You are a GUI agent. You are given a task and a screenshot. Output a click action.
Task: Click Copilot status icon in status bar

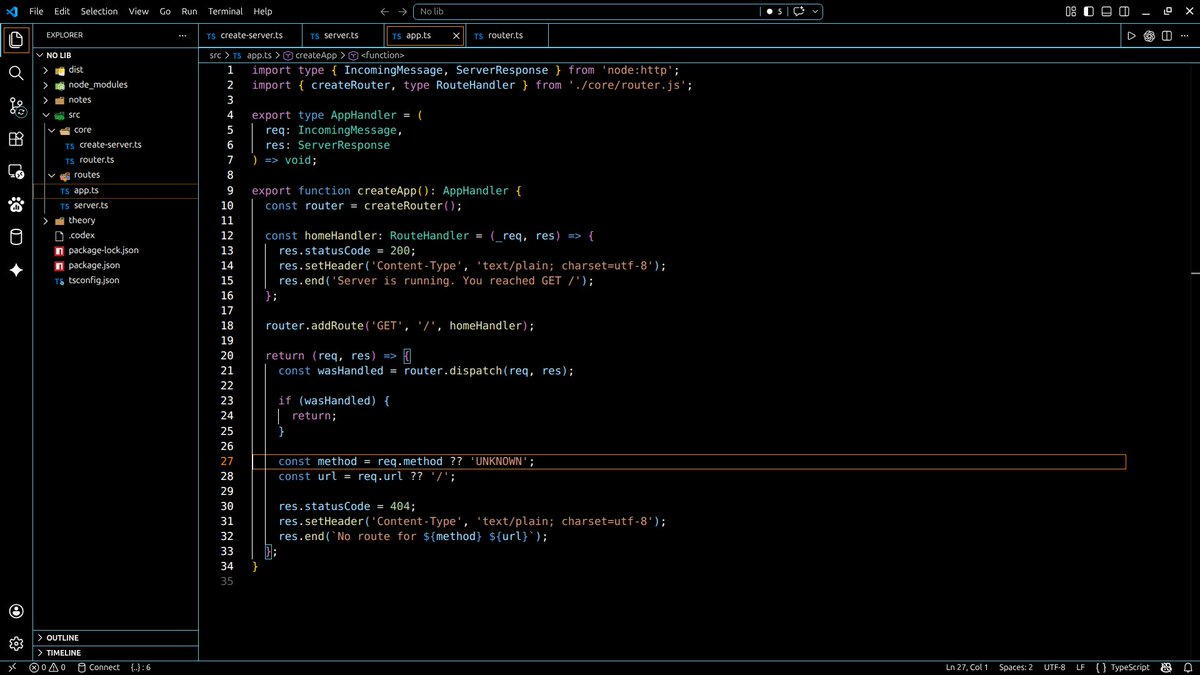(1167, 667)
